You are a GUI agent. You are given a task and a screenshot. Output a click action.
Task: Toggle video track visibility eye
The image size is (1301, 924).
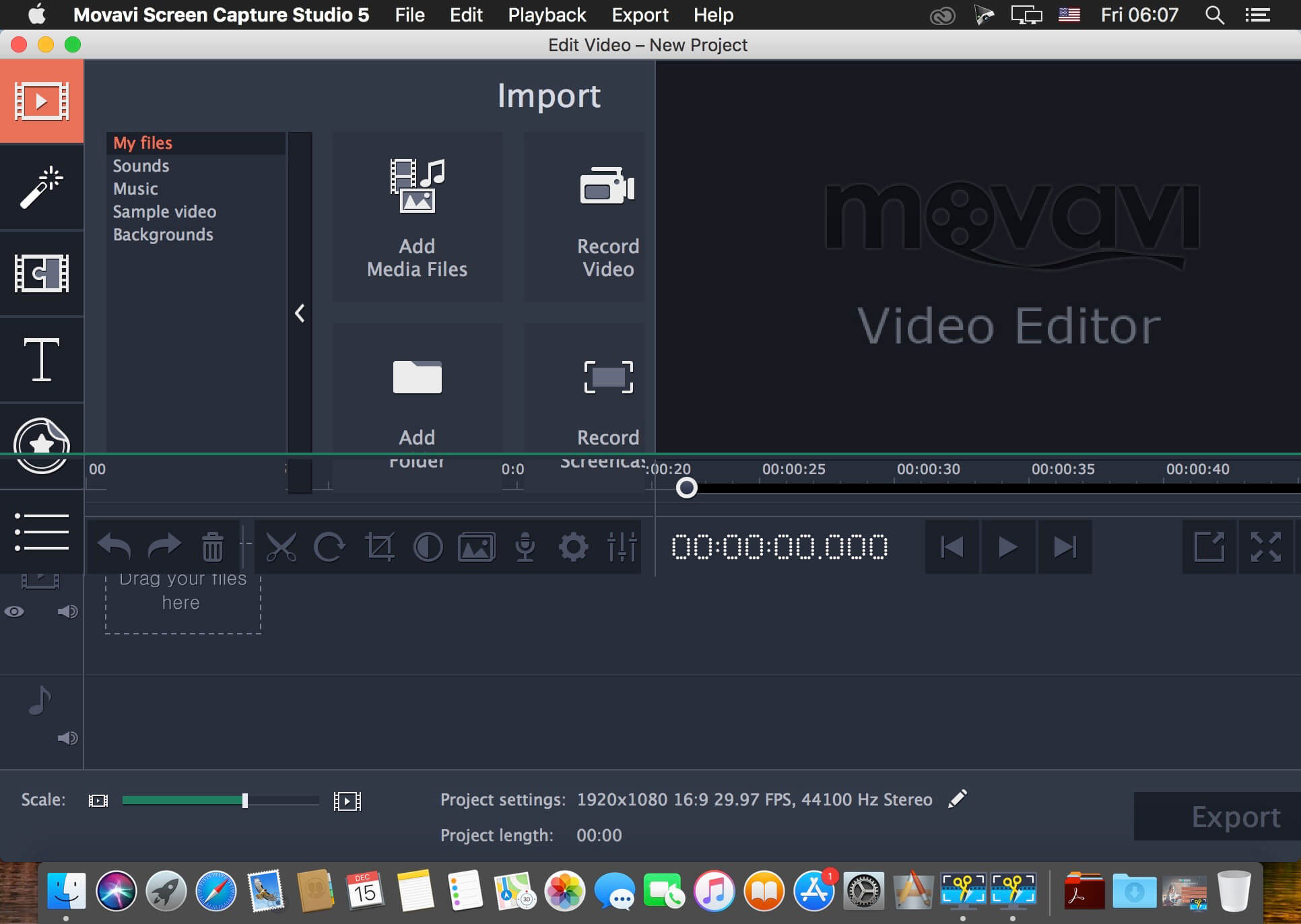[x=14, y=612]
